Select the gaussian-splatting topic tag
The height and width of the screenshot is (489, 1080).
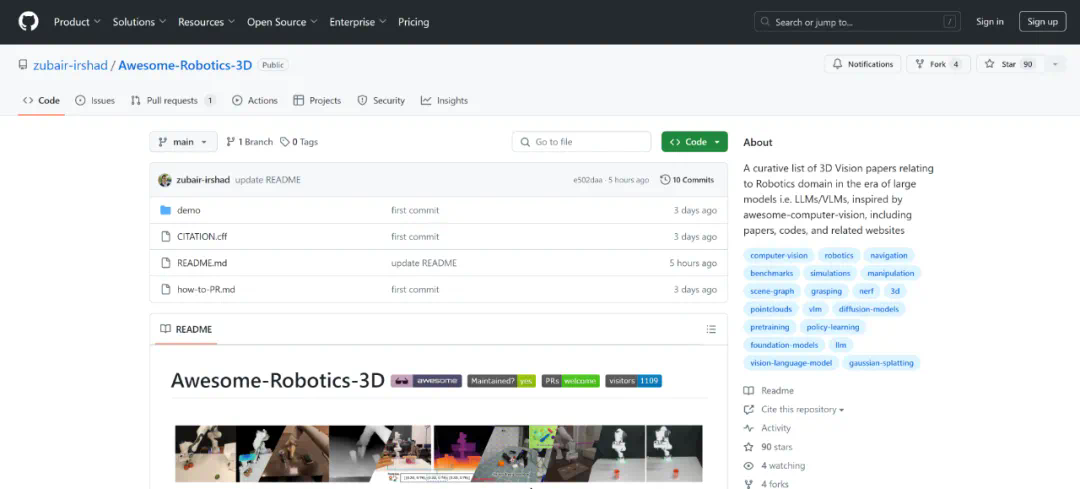881,363
